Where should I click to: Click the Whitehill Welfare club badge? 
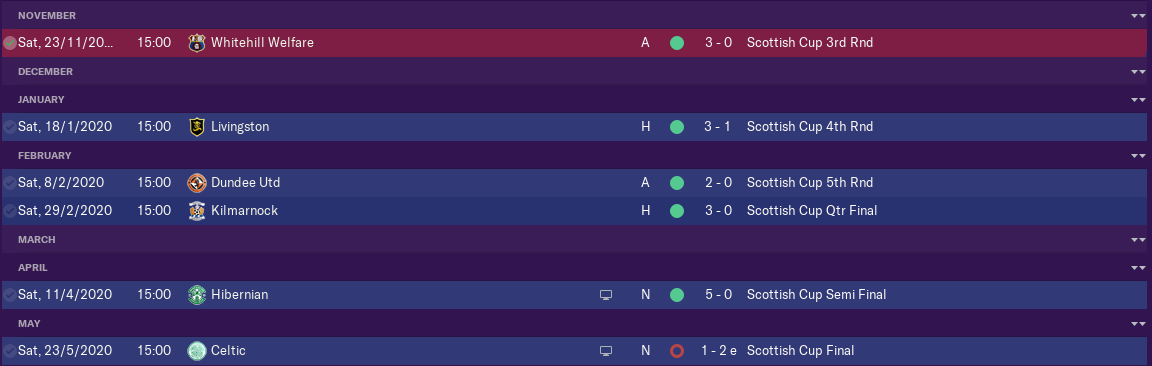click(197, 43)
